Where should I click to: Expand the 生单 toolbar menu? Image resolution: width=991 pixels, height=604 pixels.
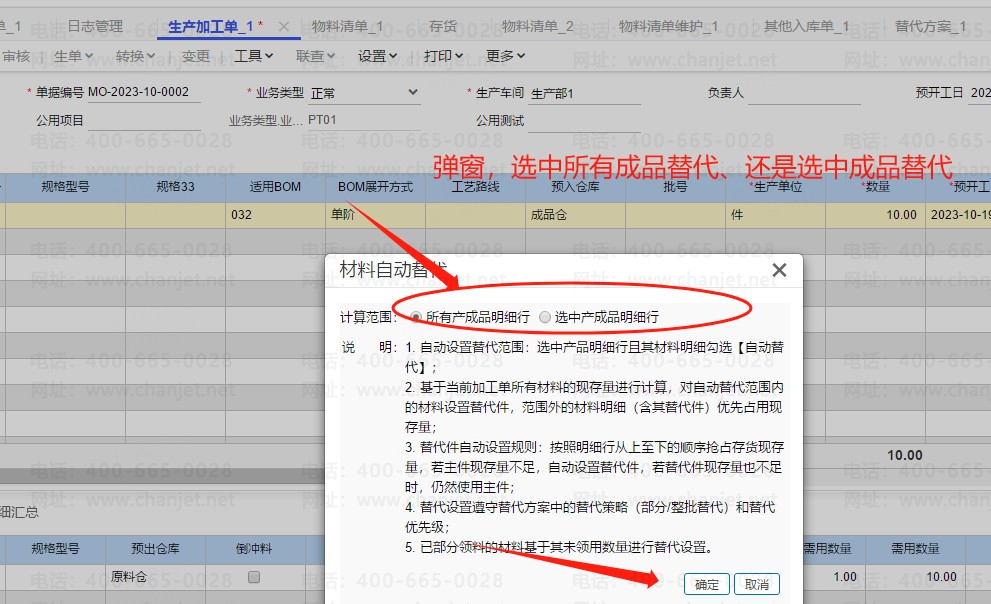click(73, 56)
